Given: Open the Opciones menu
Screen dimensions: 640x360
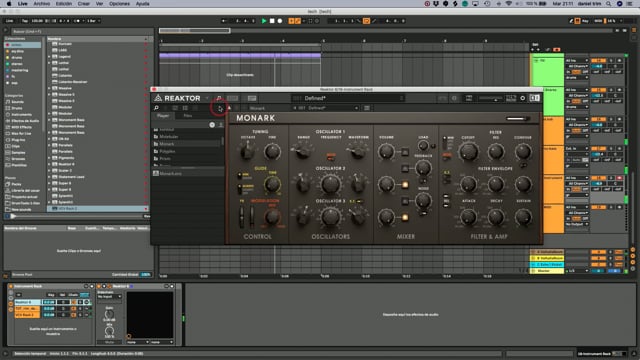Looking at the screenshot, I should point(120,4).
